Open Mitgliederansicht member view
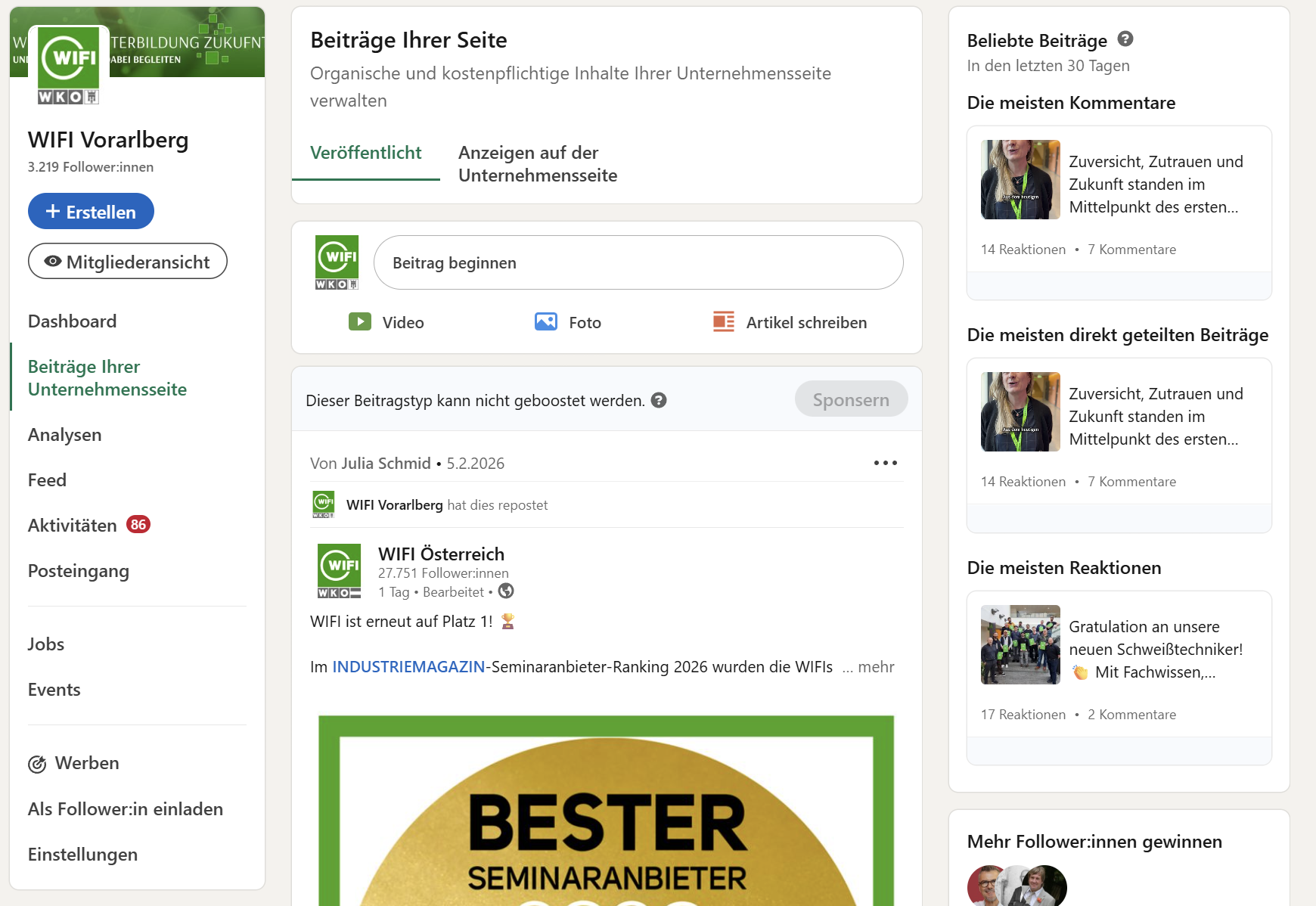This screenshot has width=1316, height=906. pyautogui.click(x=127, y=262)
